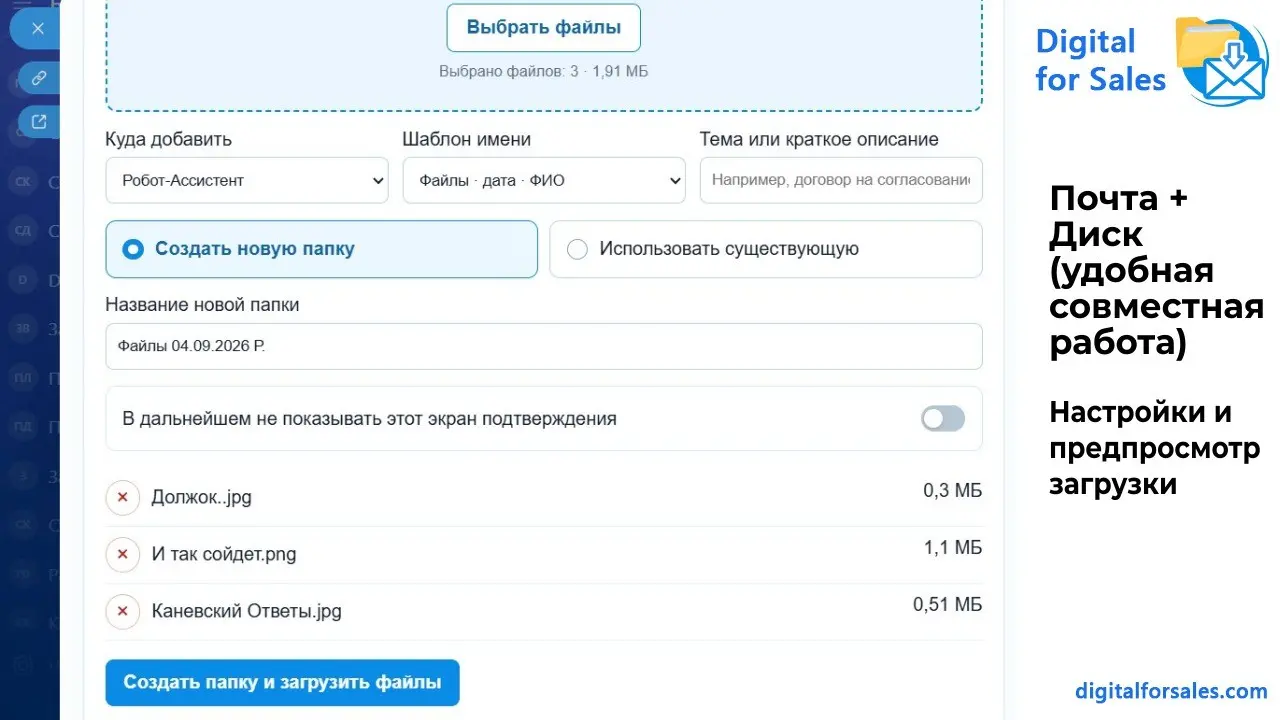
Task: Remove file Должок..jpg
Action: pyautogui.click(x=123, y=497)
